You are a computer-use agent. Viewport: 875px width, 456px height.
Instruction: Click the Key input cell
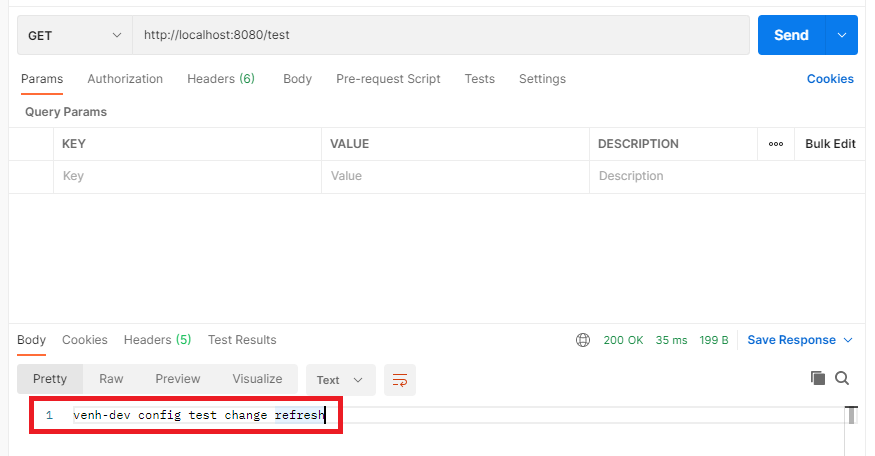click(188, 176)
